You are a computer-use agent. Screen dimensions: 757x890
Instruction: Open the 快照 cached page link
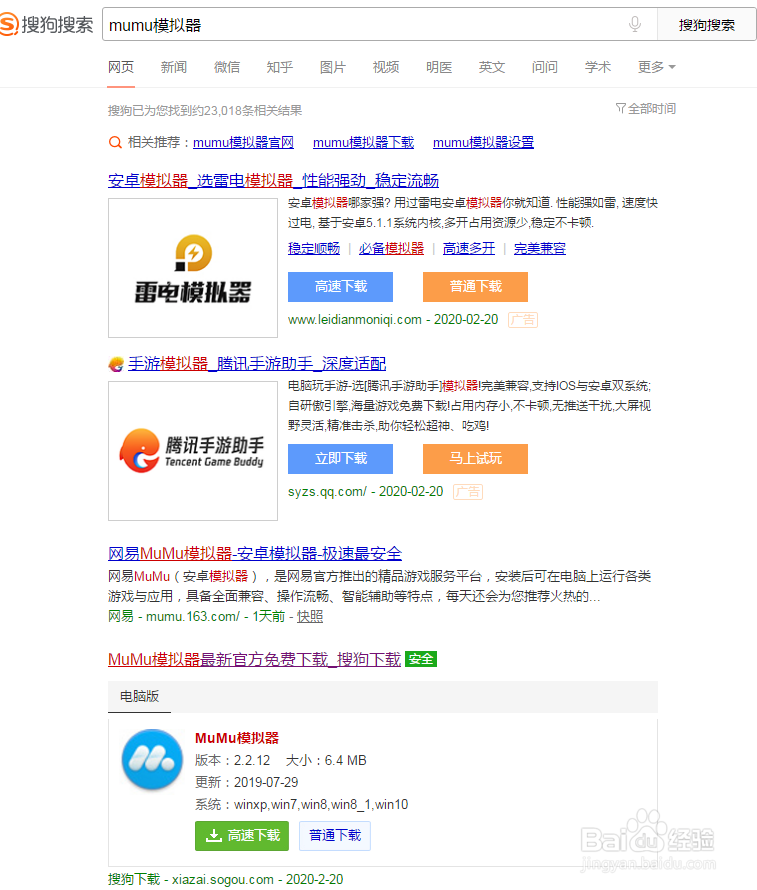pyautogui.click(x=310, y=616)
